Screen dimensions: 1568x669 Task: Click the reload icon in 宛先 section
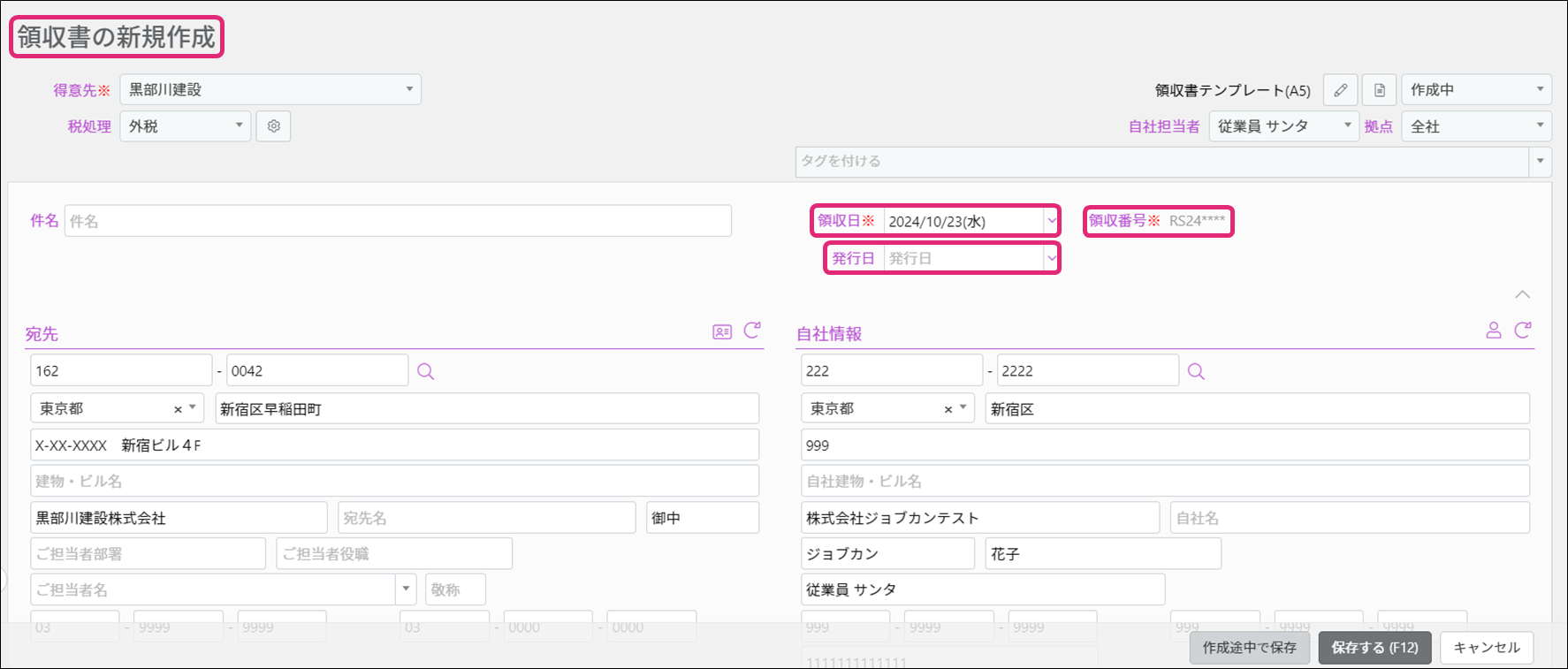pos(752,331)
